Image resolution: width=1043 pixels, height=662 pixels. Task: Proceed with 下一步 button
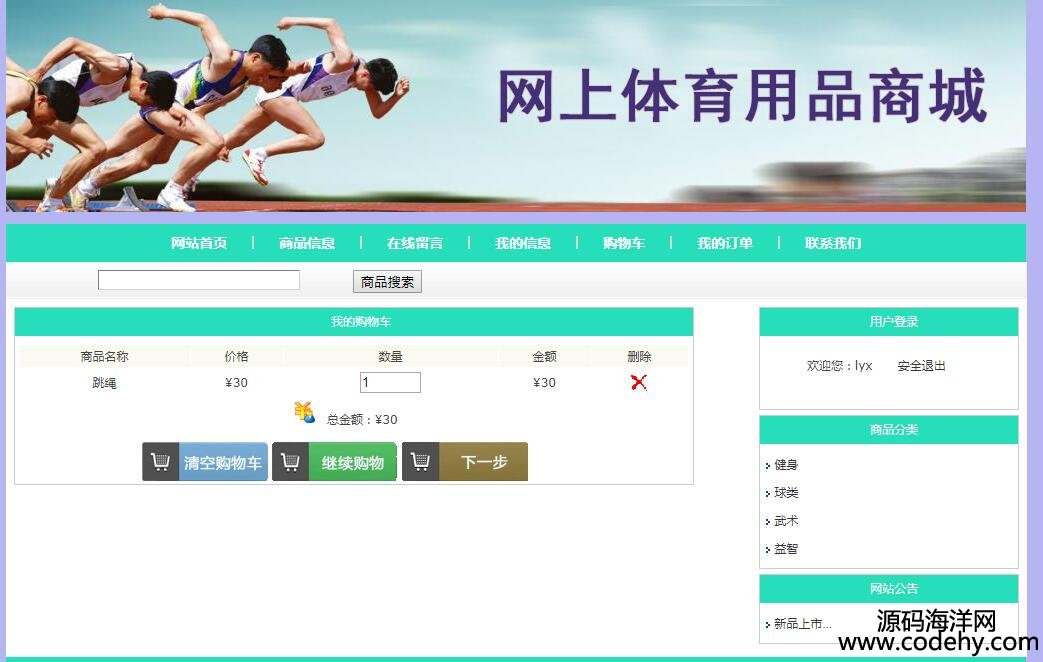(465, 462)
